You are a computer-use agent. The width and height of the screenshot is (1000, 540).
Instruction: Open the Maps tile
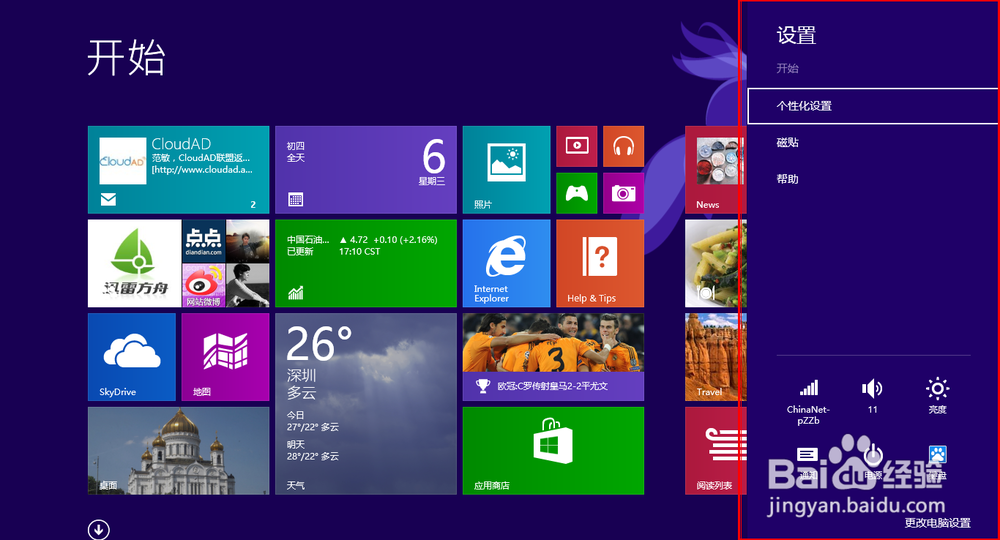(225, 357)
